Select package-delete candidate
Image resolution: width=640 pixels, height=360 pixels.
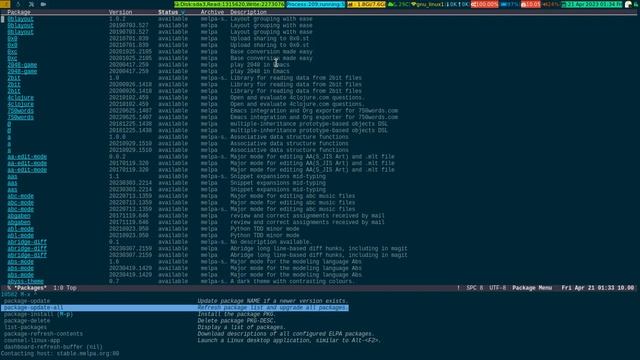[x=27, y=321]
